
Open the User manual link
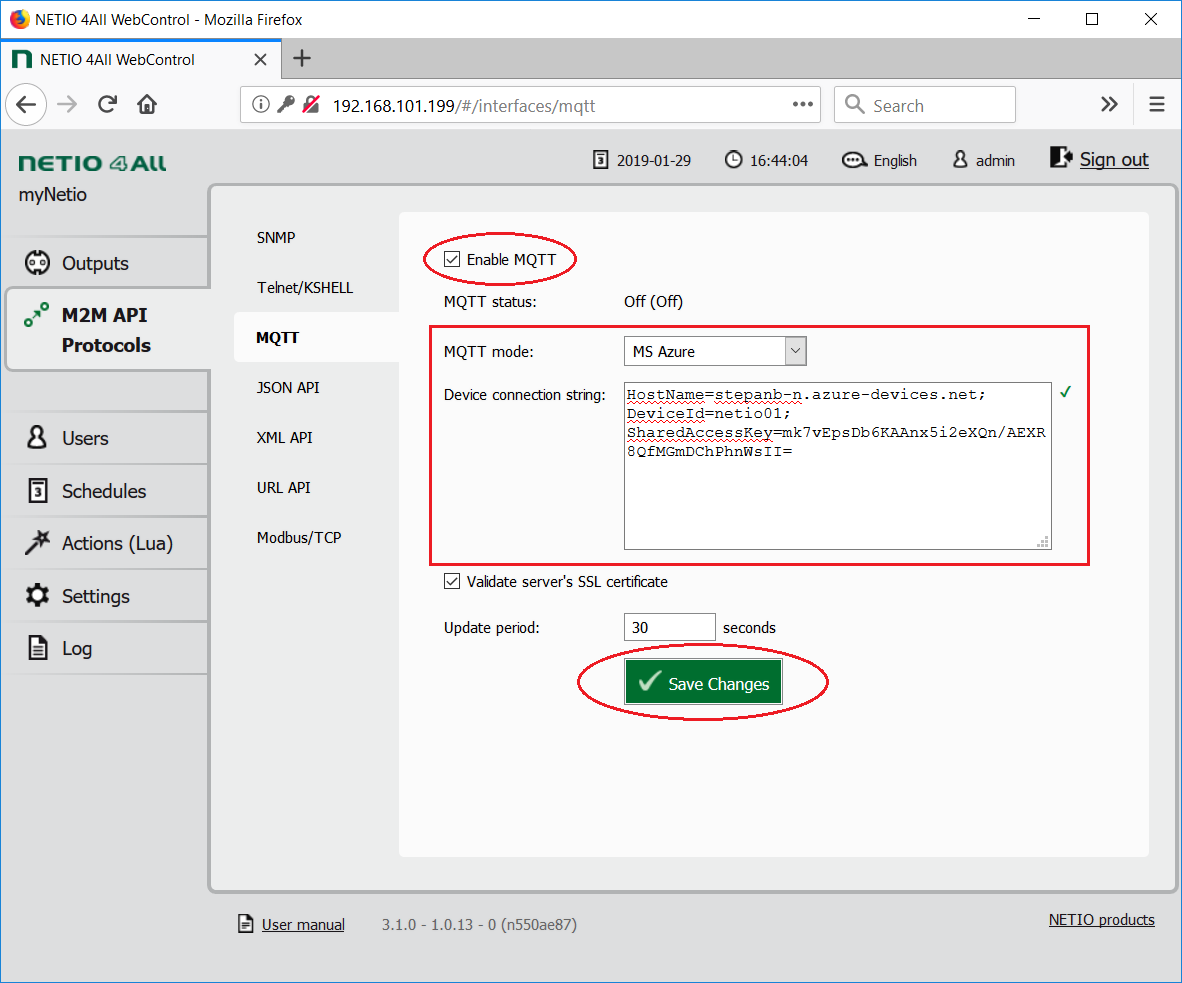[303, 924]
